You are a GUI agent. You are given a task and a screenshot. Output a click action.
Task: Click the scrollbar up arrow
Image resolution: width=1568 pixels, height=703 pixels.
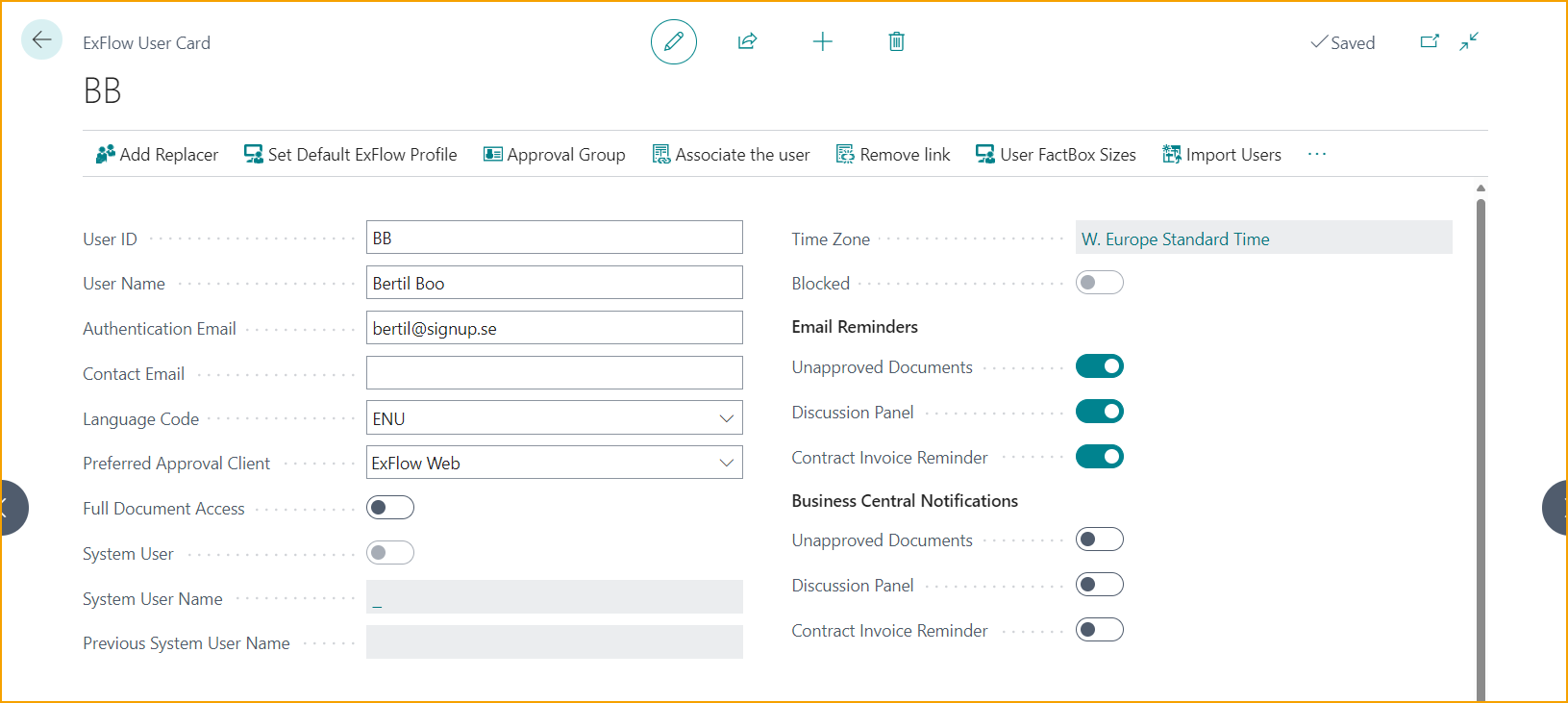pos(1481,188)
